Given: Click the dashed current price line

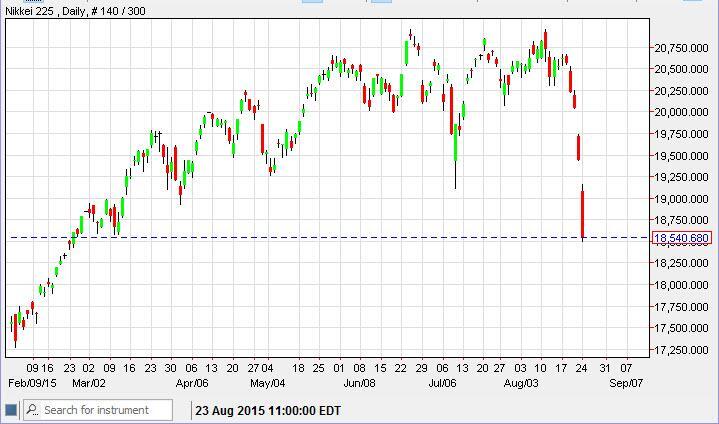Looking at the screenshot, I should (328, 237).
